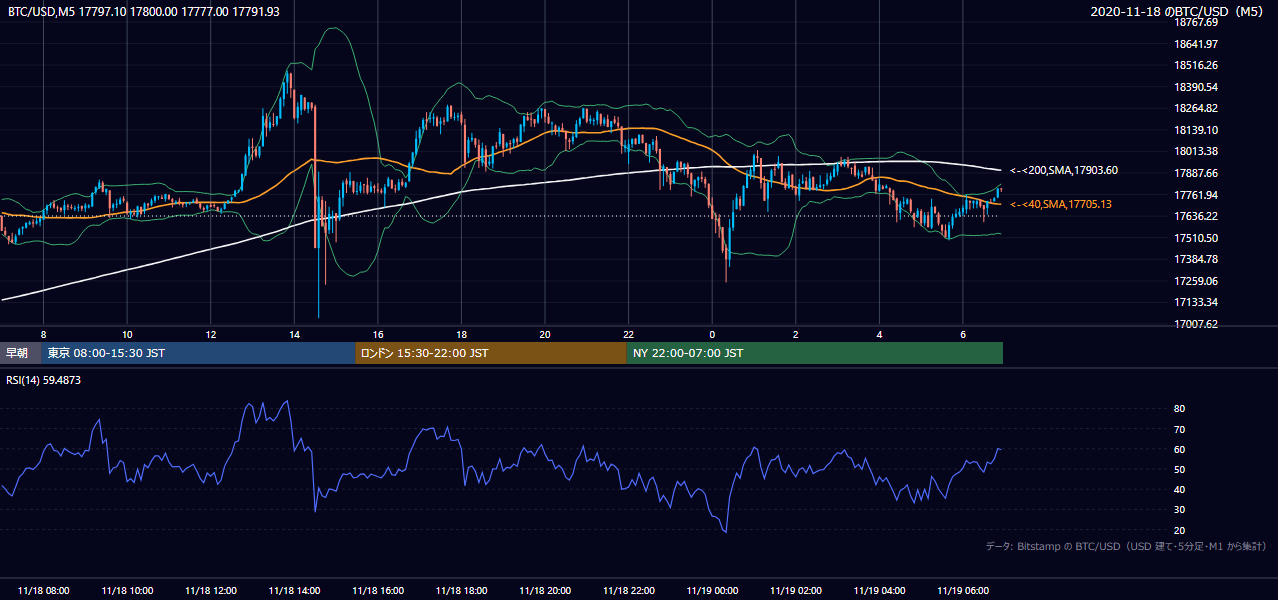
Task: Click hour tick 12 on the price chart axis
Action: tap(211, 334)
